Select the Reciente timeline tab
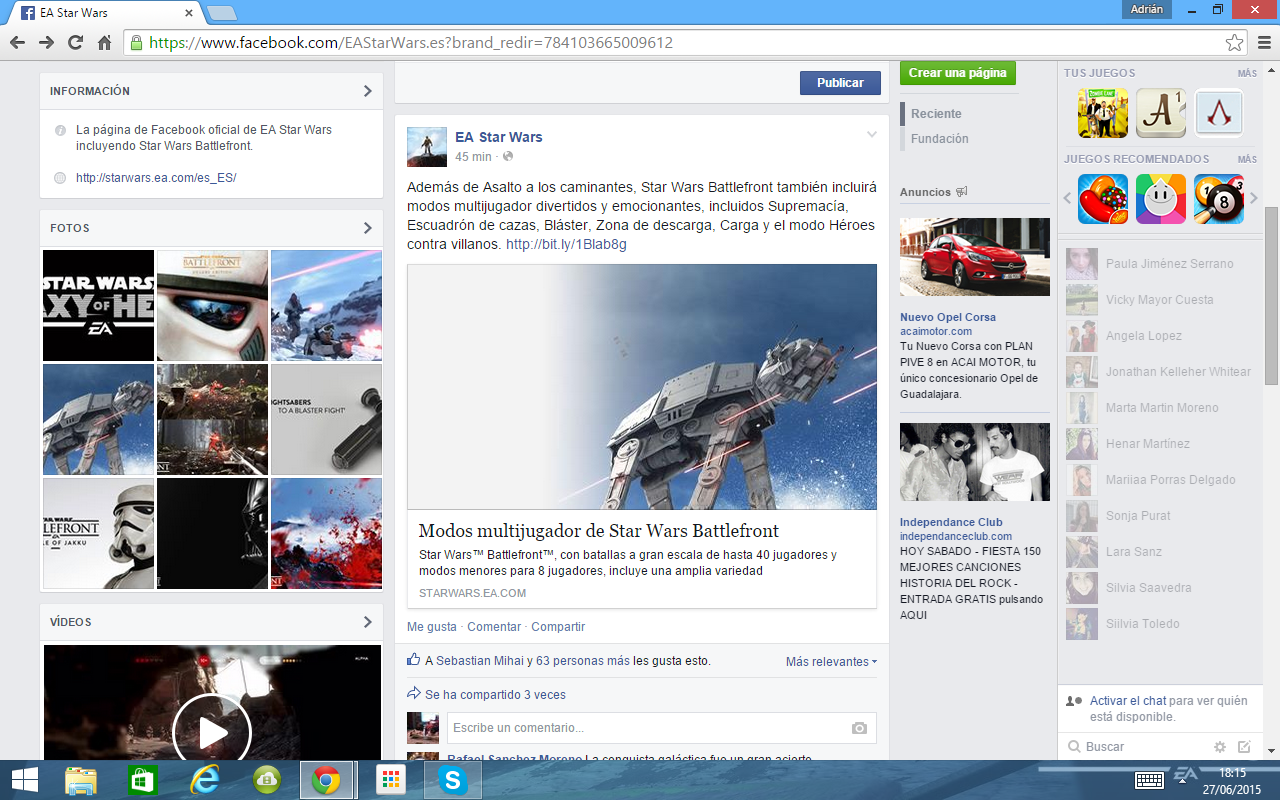The height and width of the screenshot is (800, 1280). (x=936, y=114)
